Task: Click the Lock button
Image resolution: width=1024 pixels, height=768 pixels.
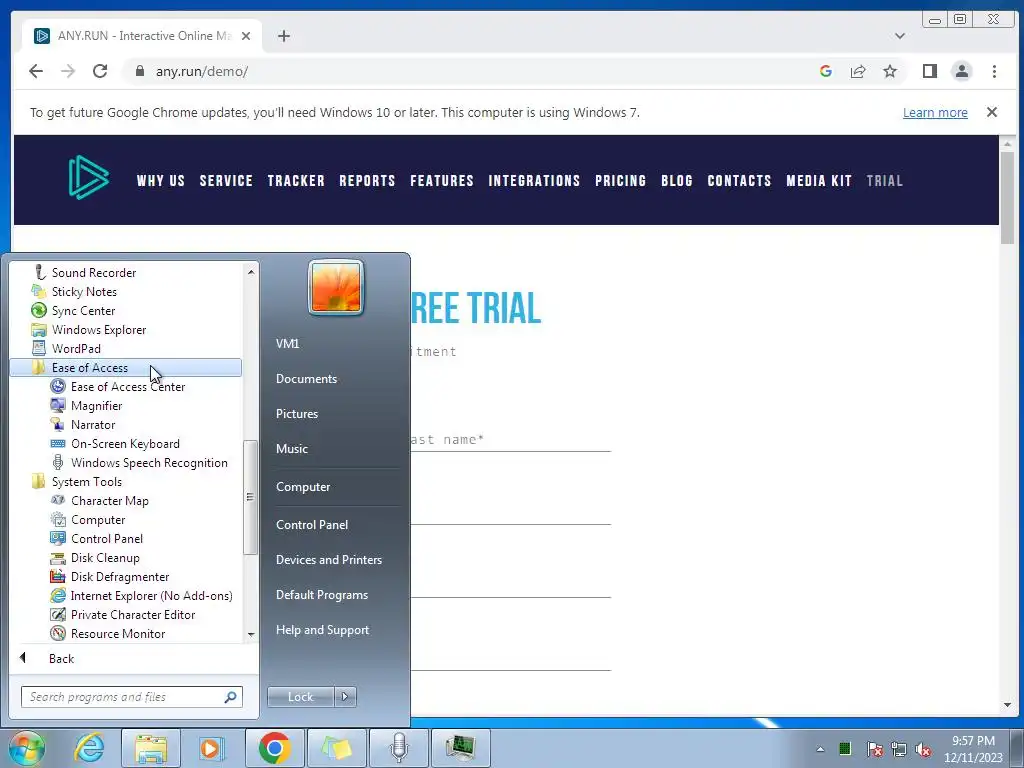Action: click(x=300, y=697)
